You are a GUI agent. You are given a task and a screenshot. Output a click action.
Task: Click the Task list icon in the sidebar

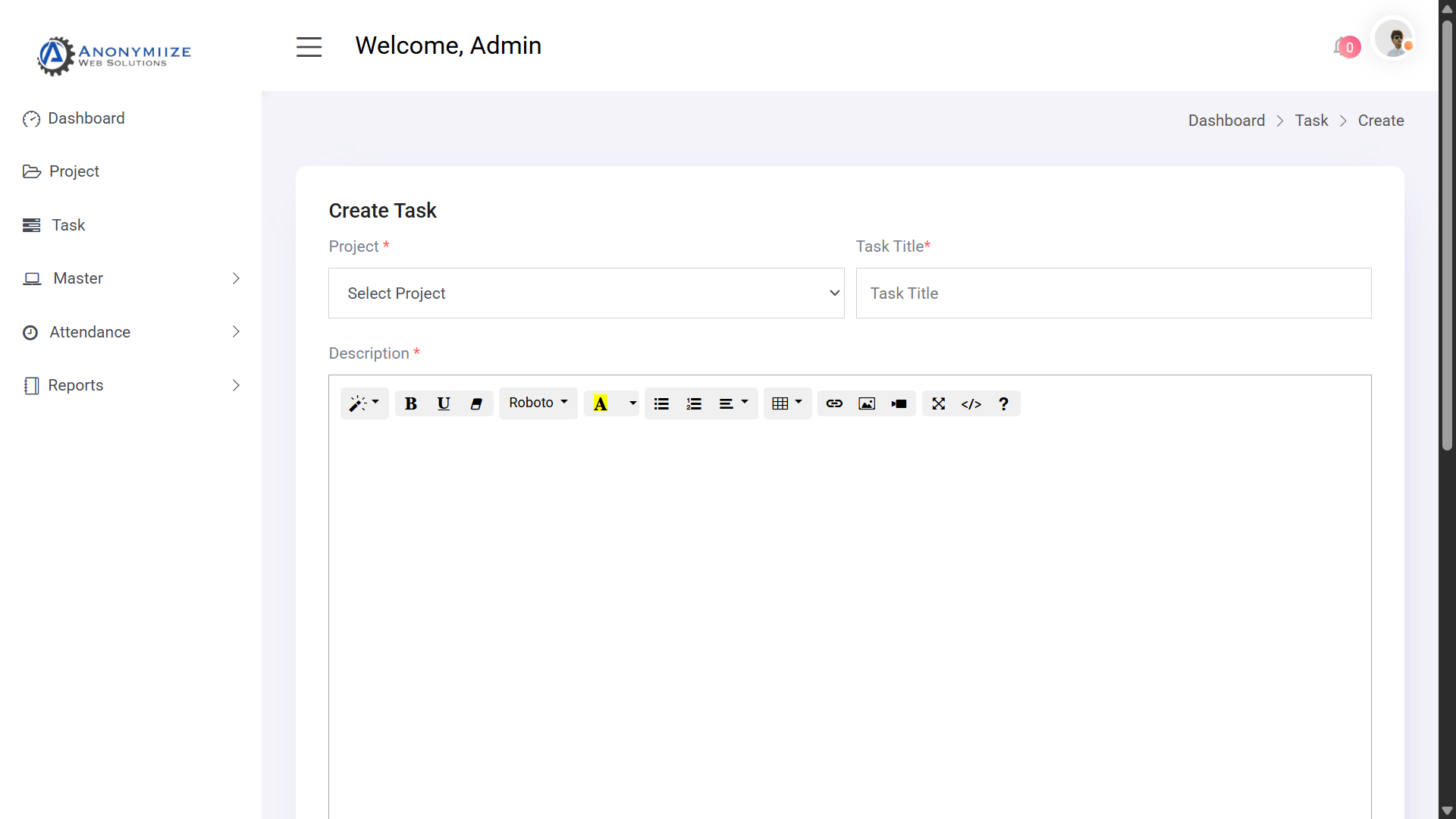pos(32,225)
